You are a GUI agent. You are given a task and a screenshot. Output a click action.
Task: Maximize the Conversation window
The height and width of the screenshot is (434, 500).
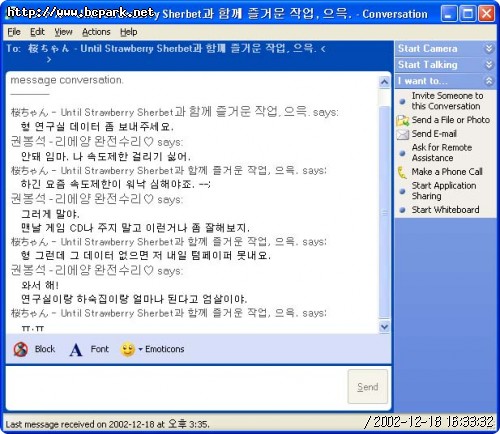coord(468,14)
